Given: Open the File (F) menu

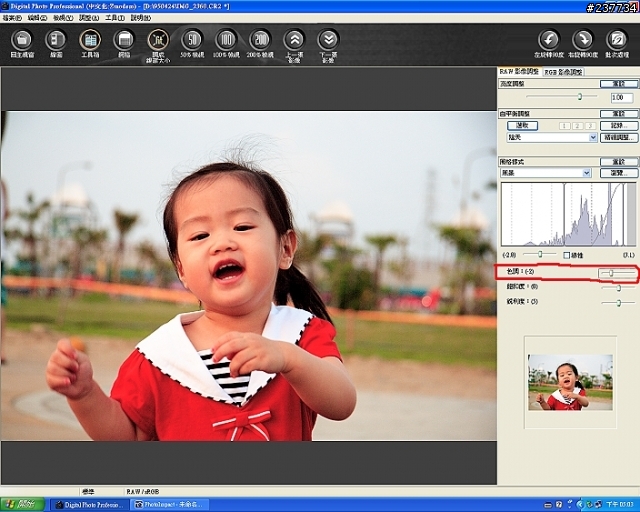Looking at the screenshot, I should pos(12,18).
